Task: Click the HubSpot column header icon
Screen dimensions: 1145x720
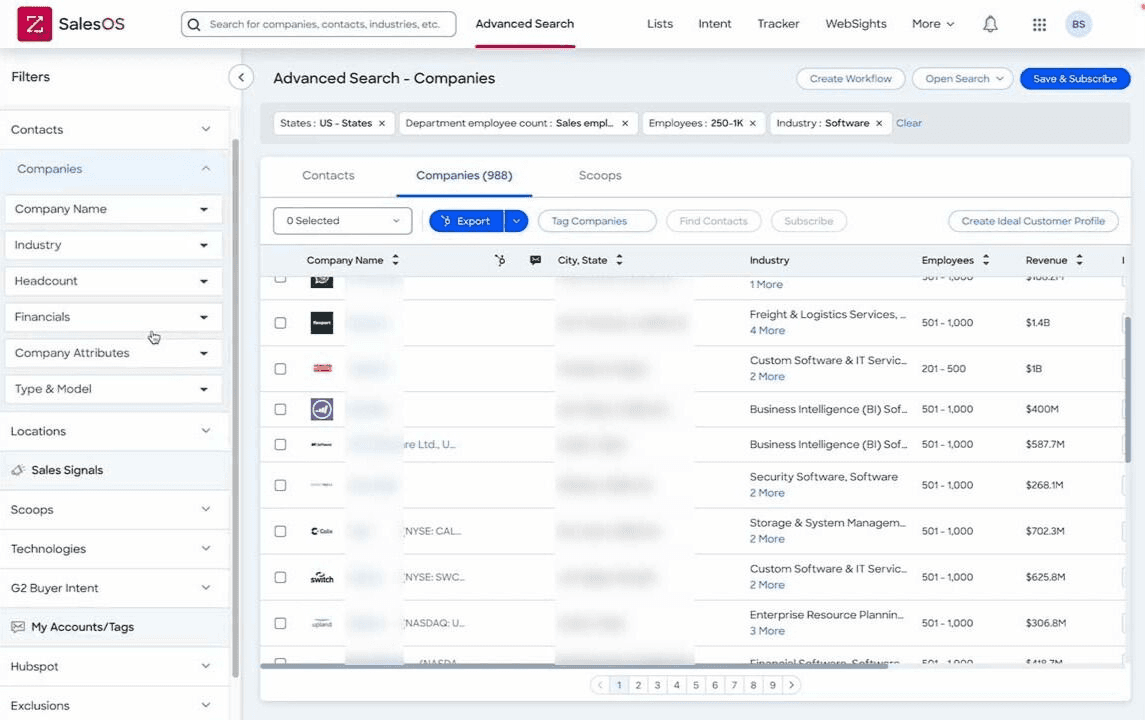Action: [x=499, y=260]
